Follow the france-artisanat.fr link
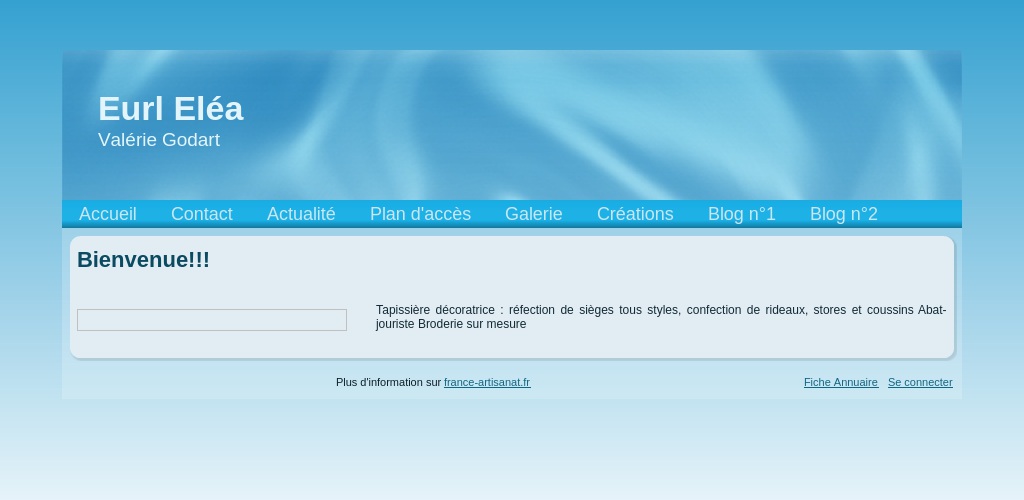The image size is (1024, 500). [487, 383]
